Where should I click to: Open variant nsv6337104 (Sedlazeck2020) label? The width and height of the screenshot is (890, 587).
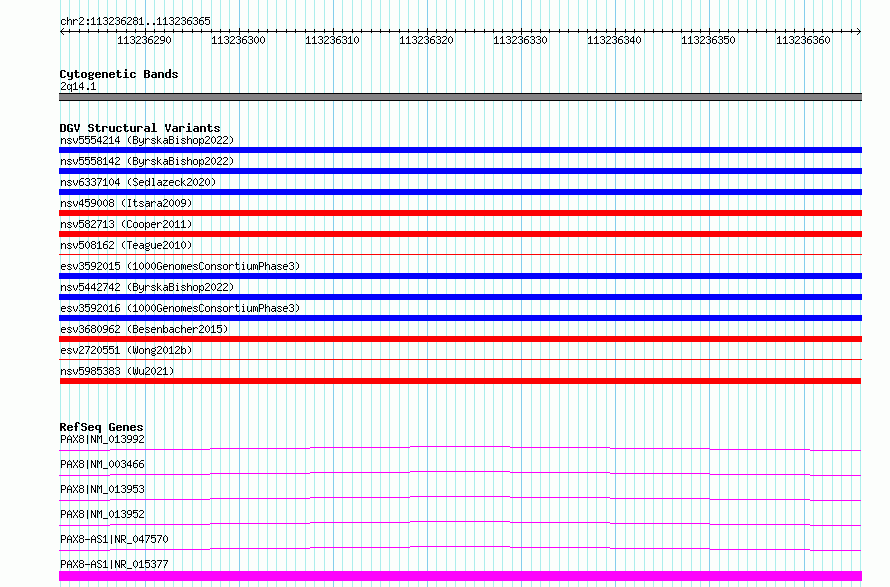pyautogui.click(x=138, y=182)
